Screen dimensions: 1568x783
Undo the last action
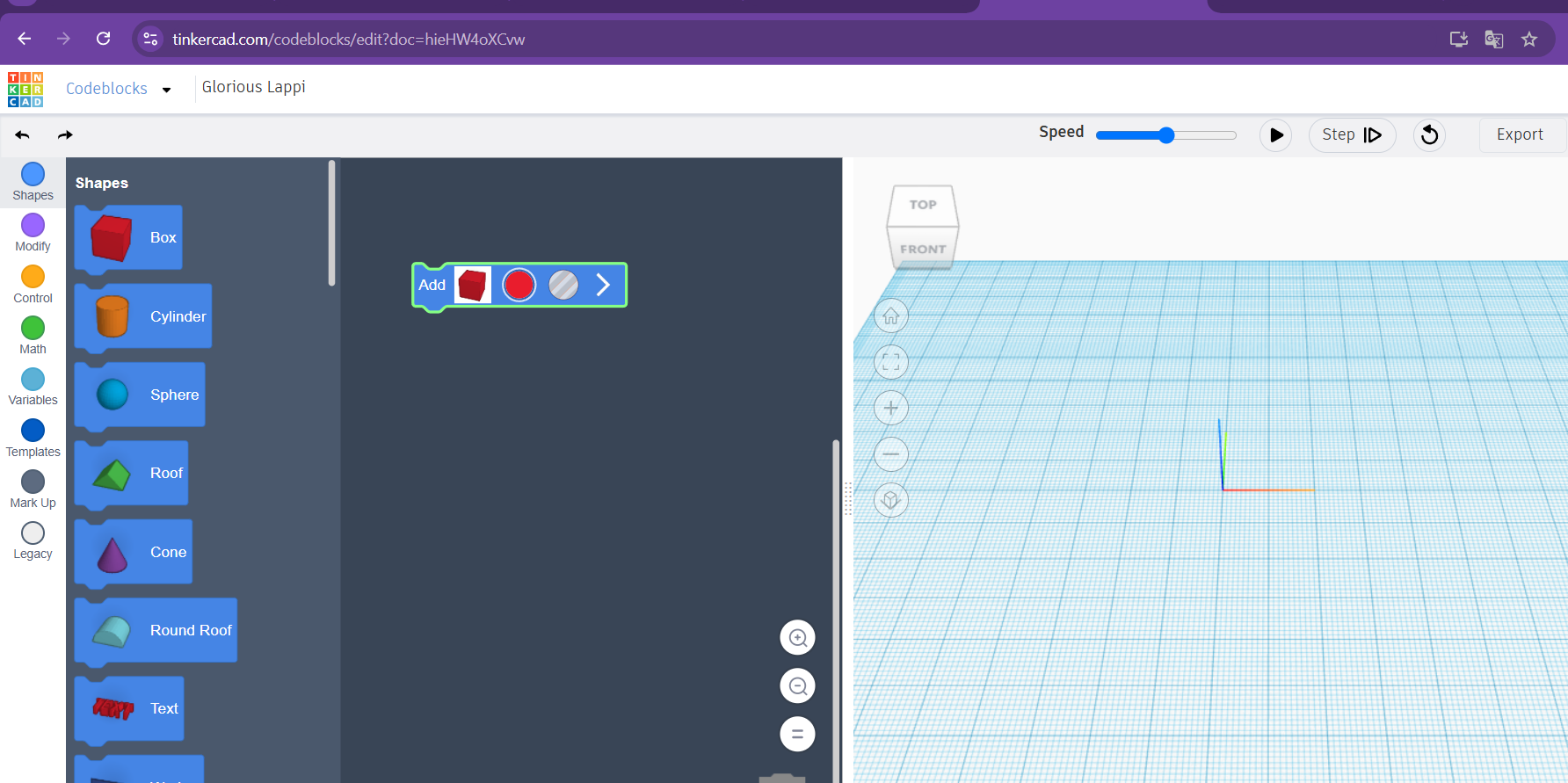tap(23, 134)
